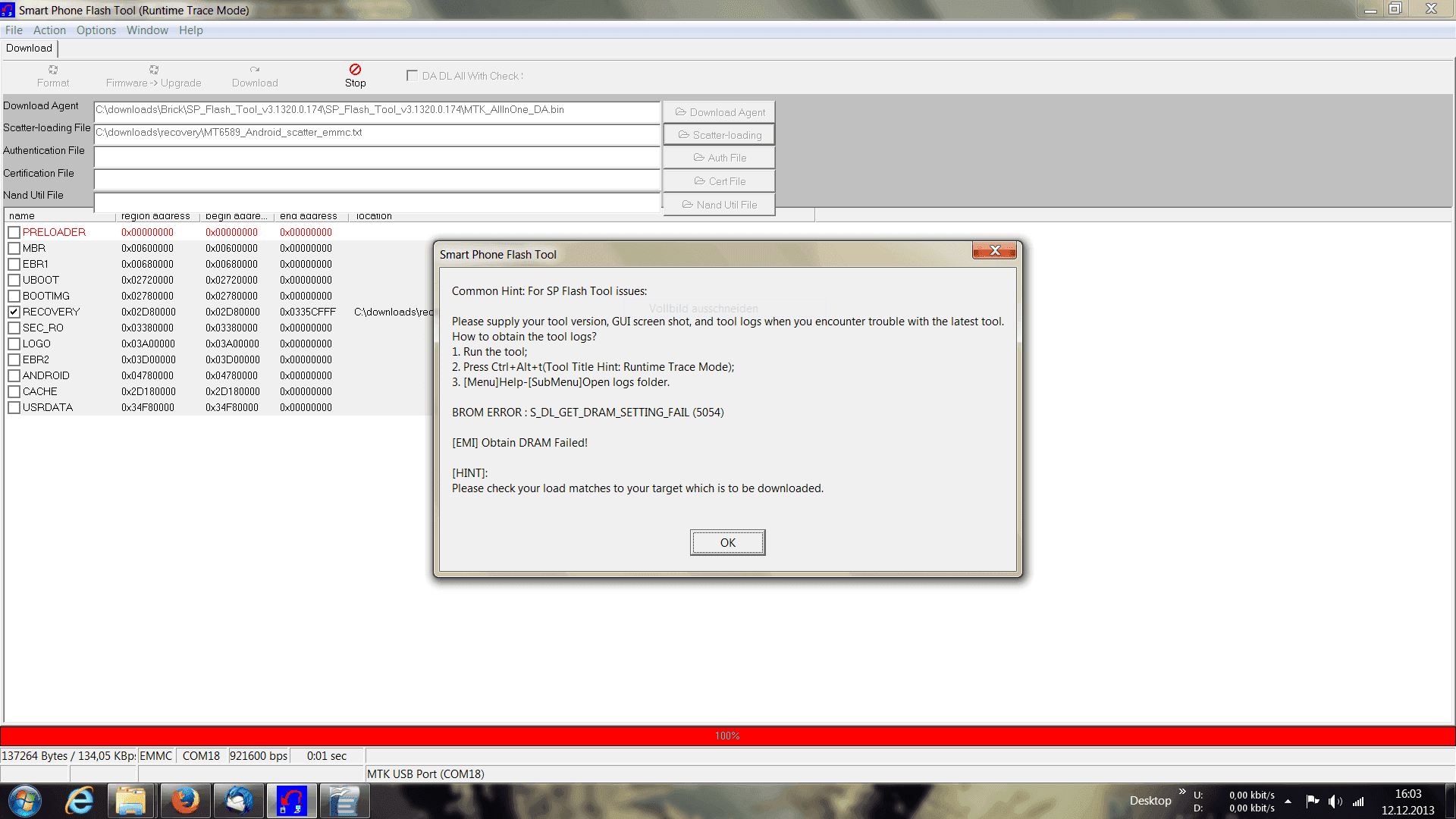Check the UBOOT partition checkbox
This screenshot has height=819, width=1456.
[14, 280]
